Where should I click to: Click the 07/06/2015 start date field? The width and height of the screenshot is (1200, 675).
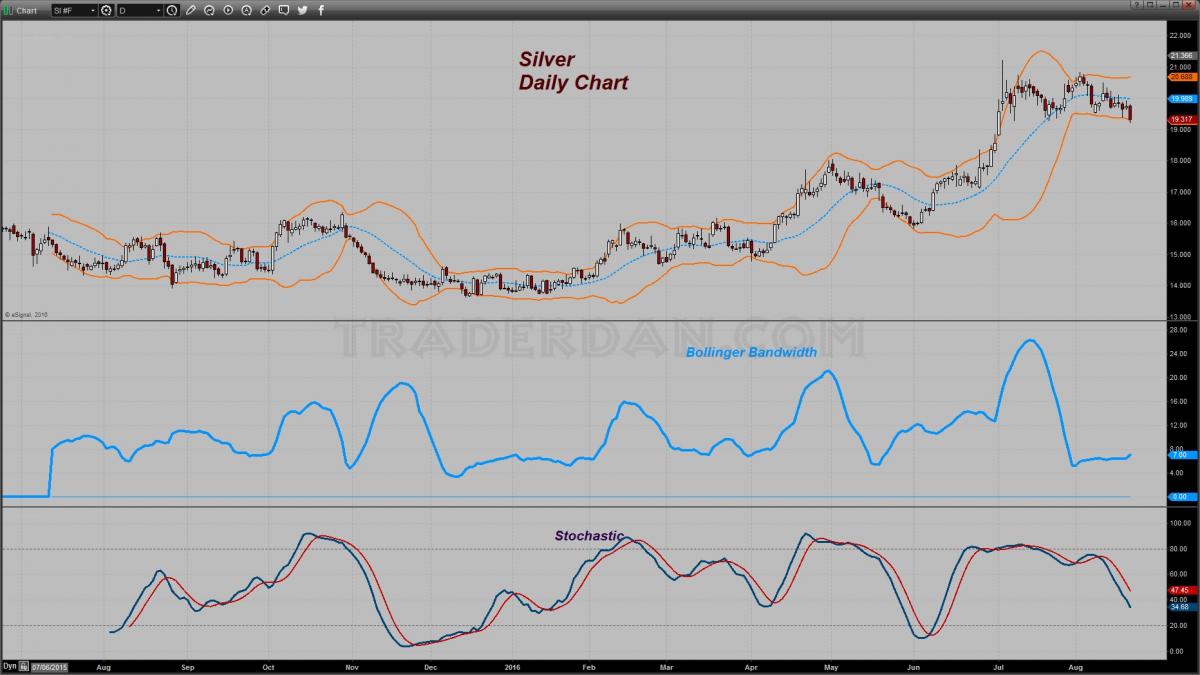(49, 667)
